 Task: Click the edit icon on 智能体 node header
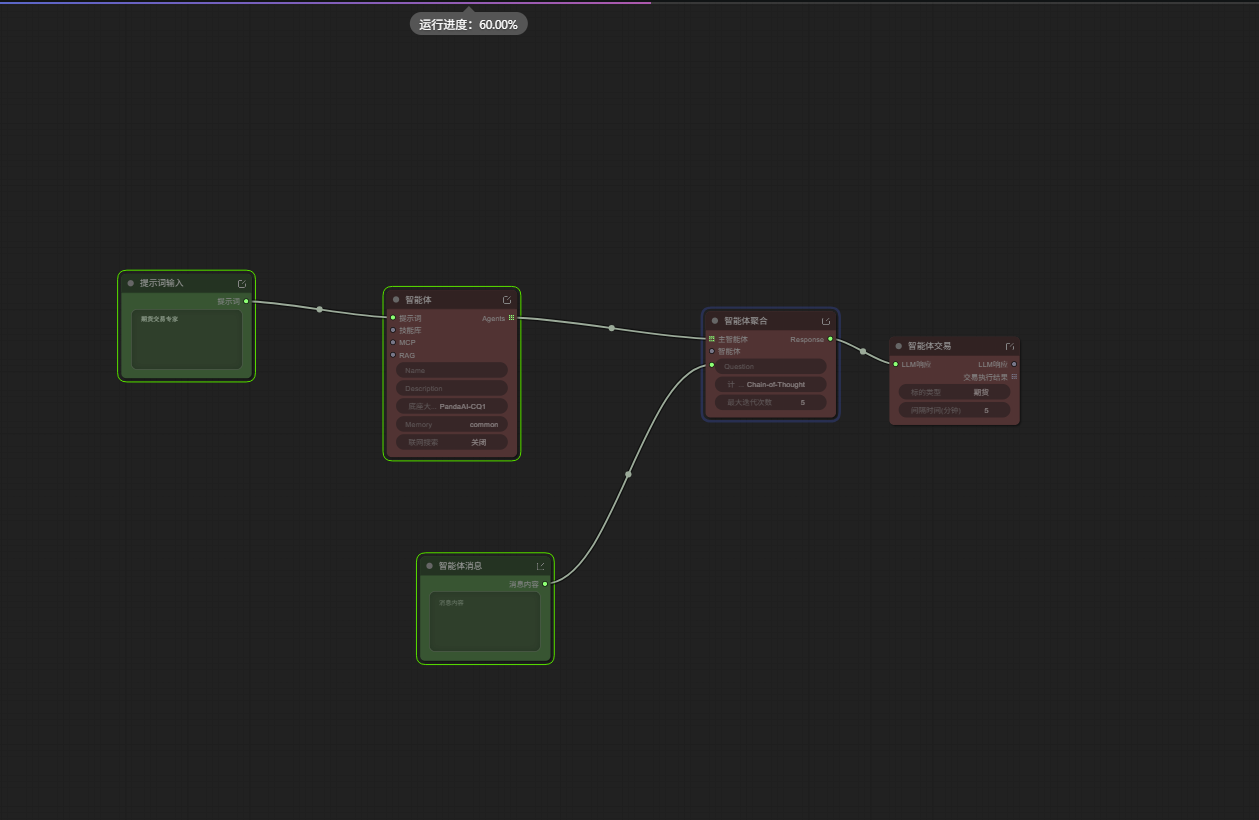pos(507,300)
